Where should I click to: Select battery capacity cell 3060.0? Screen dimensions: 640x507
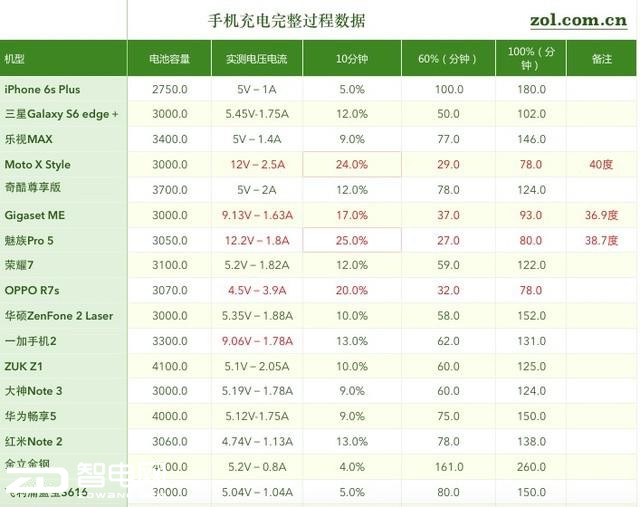(x=170, y=441)
